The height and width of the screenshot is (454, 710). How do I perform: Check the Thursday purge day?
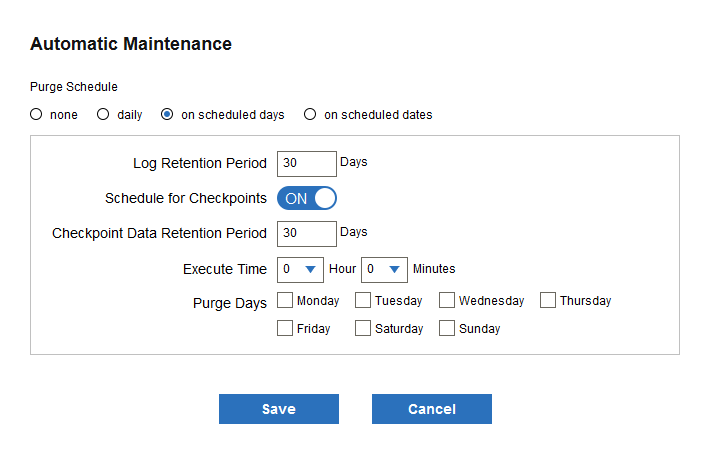click(548, 300)
